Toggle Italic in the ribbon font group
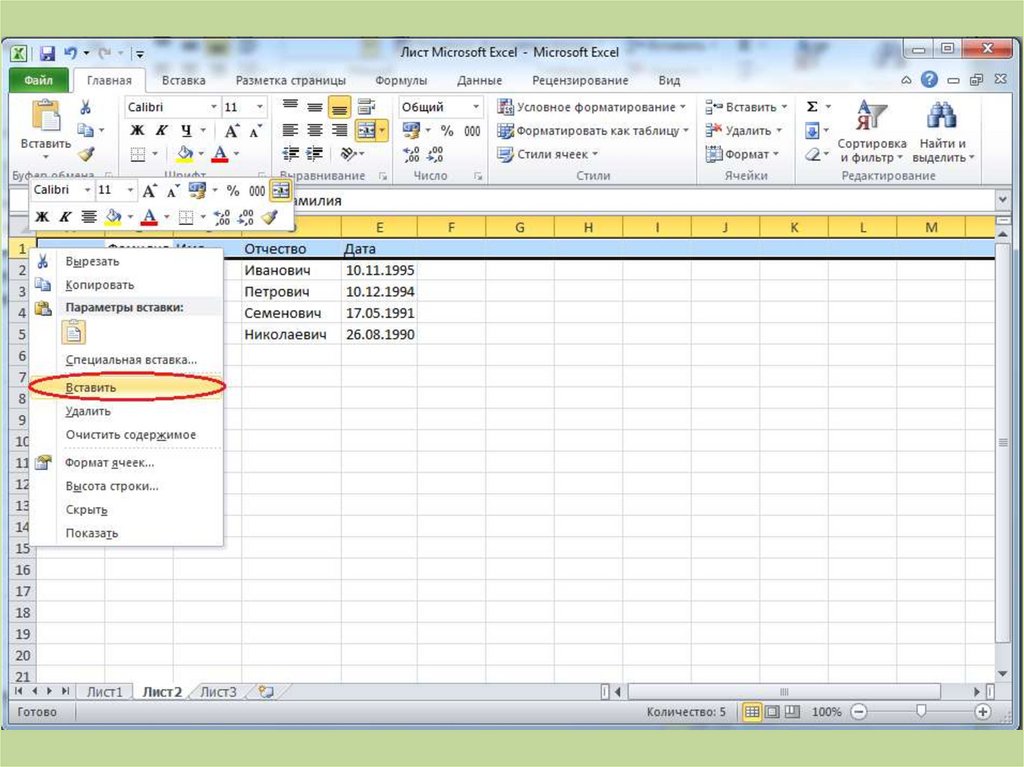 click(x=162, y=131)
